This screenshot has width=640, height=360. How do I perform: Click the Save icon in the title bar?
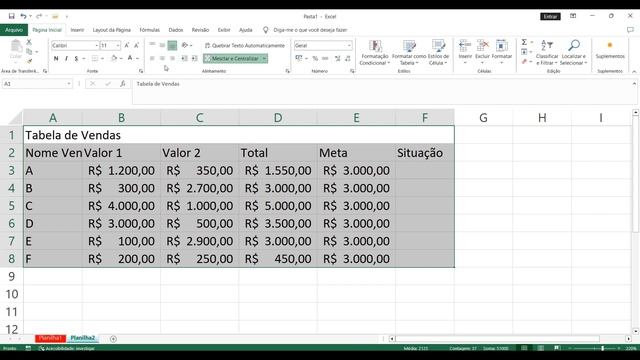pyautogui.click(x=11, y=16)
